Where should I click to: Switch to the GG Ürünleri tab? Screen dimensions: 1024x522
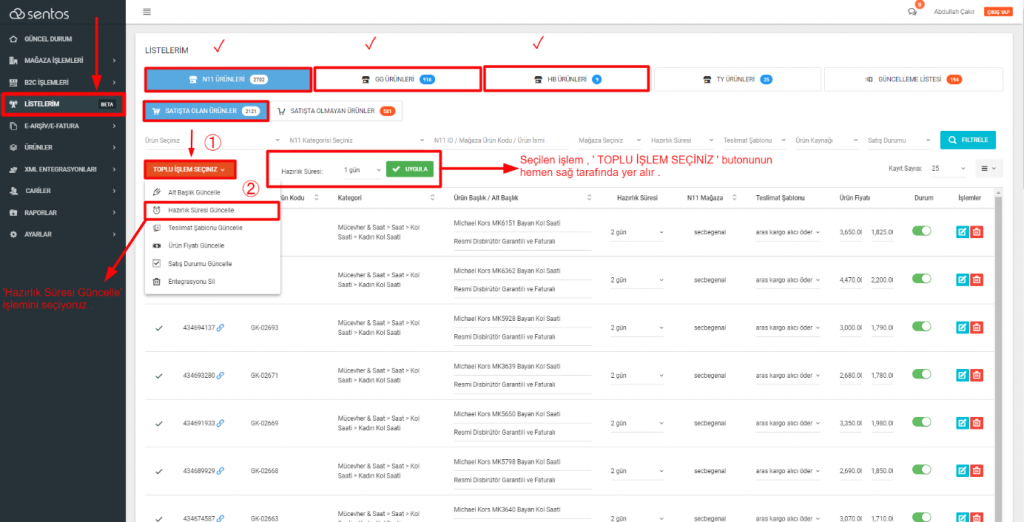(396, 79)
